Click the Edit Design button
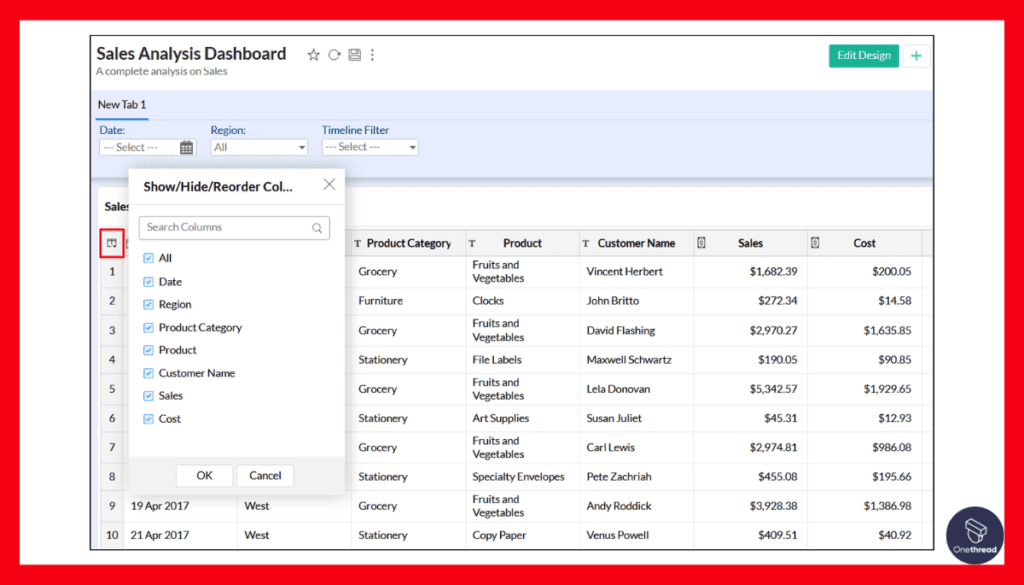The height and width of the screenshot is (585, 1024). coord(863,55)
